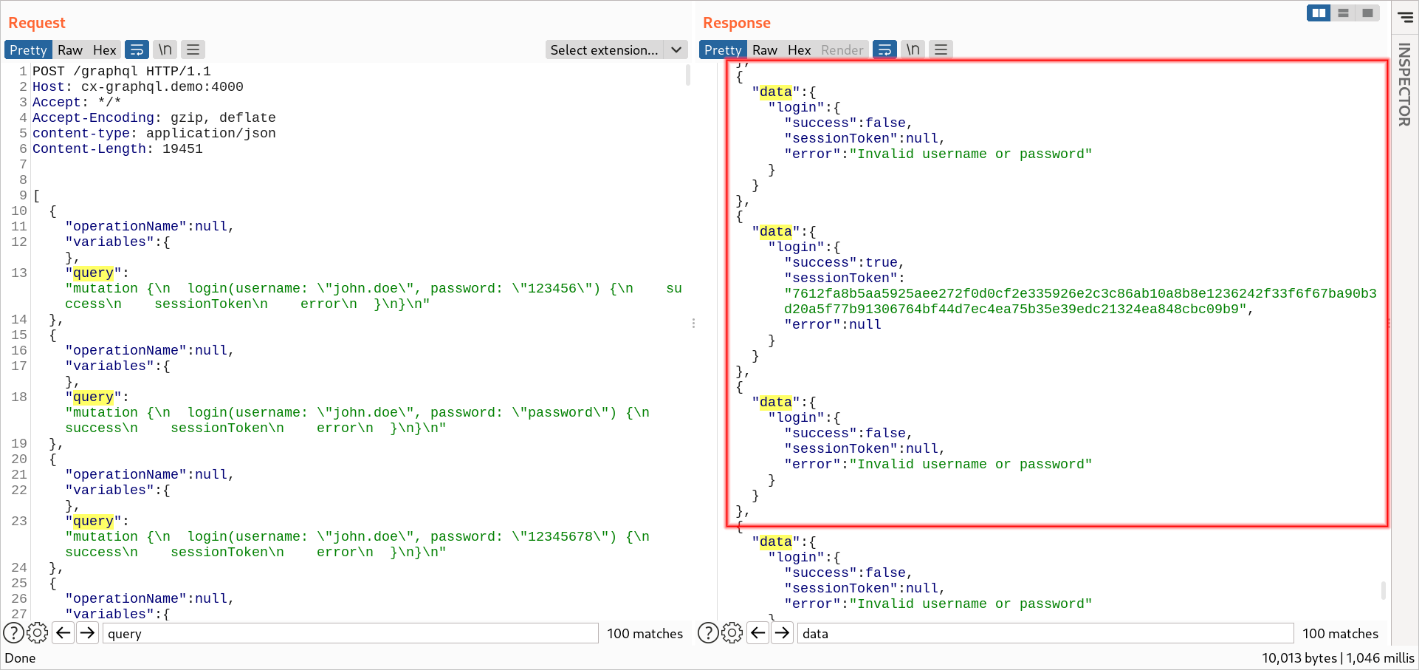Viewport: 1419px width, 670px height.
Task: Go to previous match in Response search
Action: 758,633
